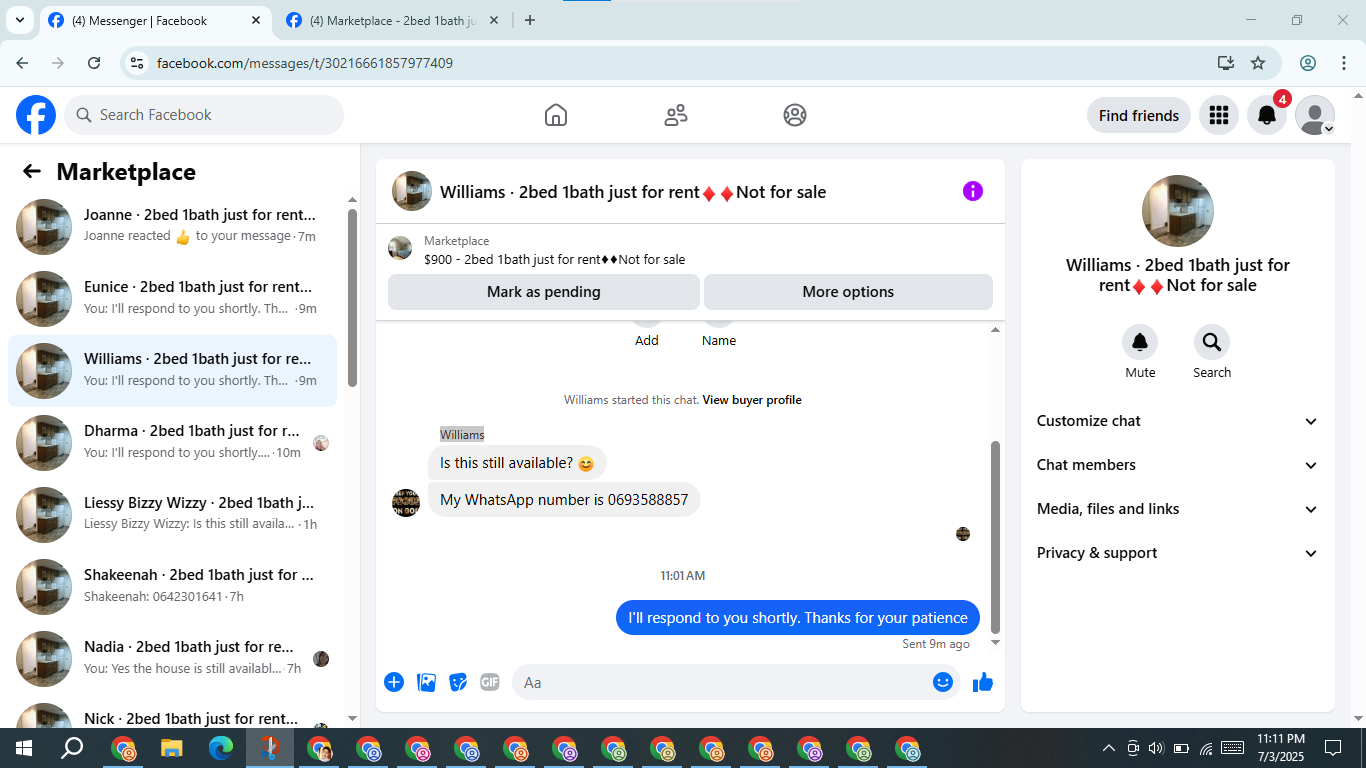
Task: Open the notifications bell with badge 4
Action: (x=1267, y=115)
